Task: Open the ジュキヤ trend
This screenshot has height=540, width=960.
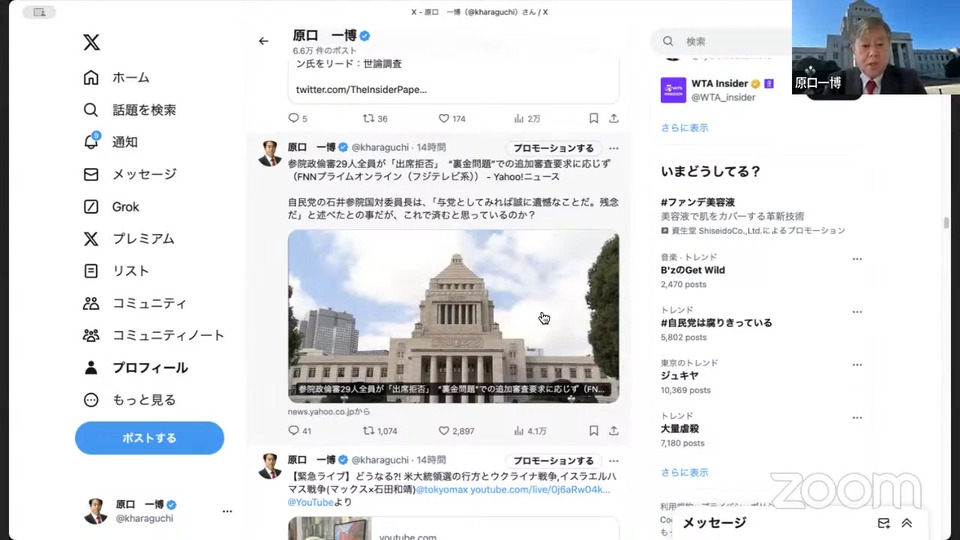Action: [x=680, y=376]
